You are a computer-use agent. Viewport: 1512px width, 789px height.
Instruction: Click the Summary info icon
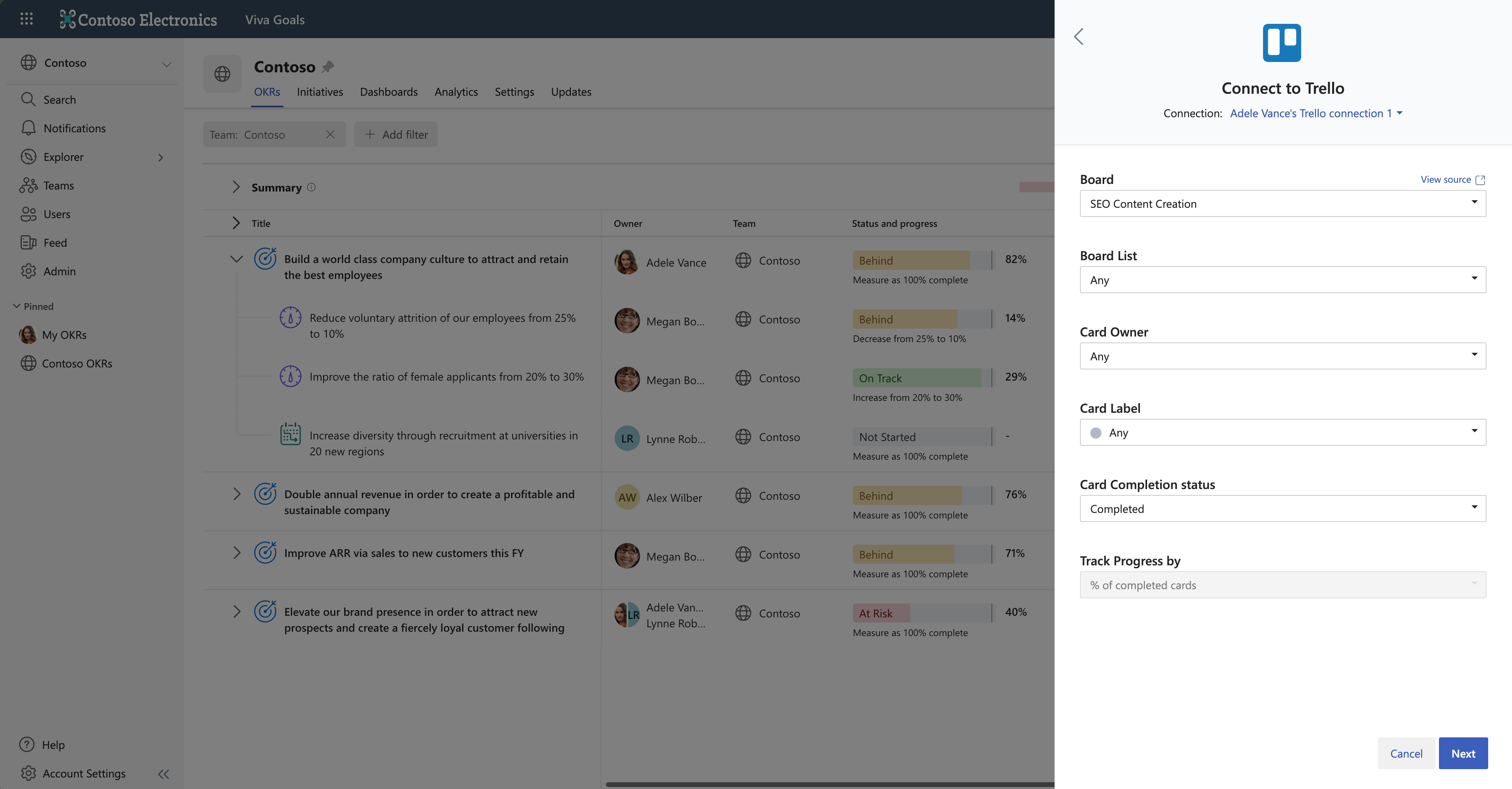coord(312,188)
